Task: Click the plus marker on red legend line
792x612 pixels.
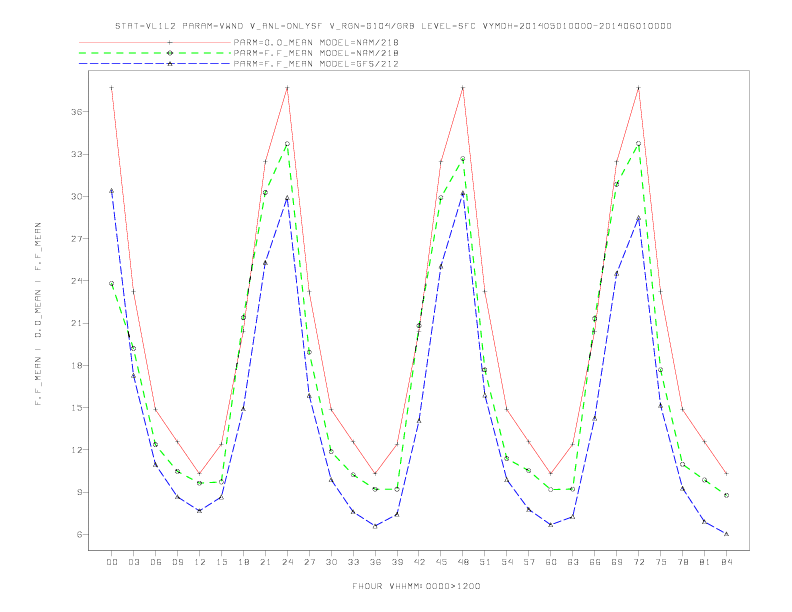Action: 170,42
